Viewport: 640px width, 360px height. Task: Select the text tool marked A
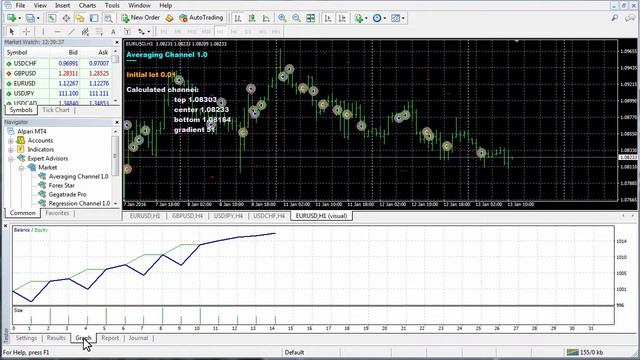click(x=113, y=31)
